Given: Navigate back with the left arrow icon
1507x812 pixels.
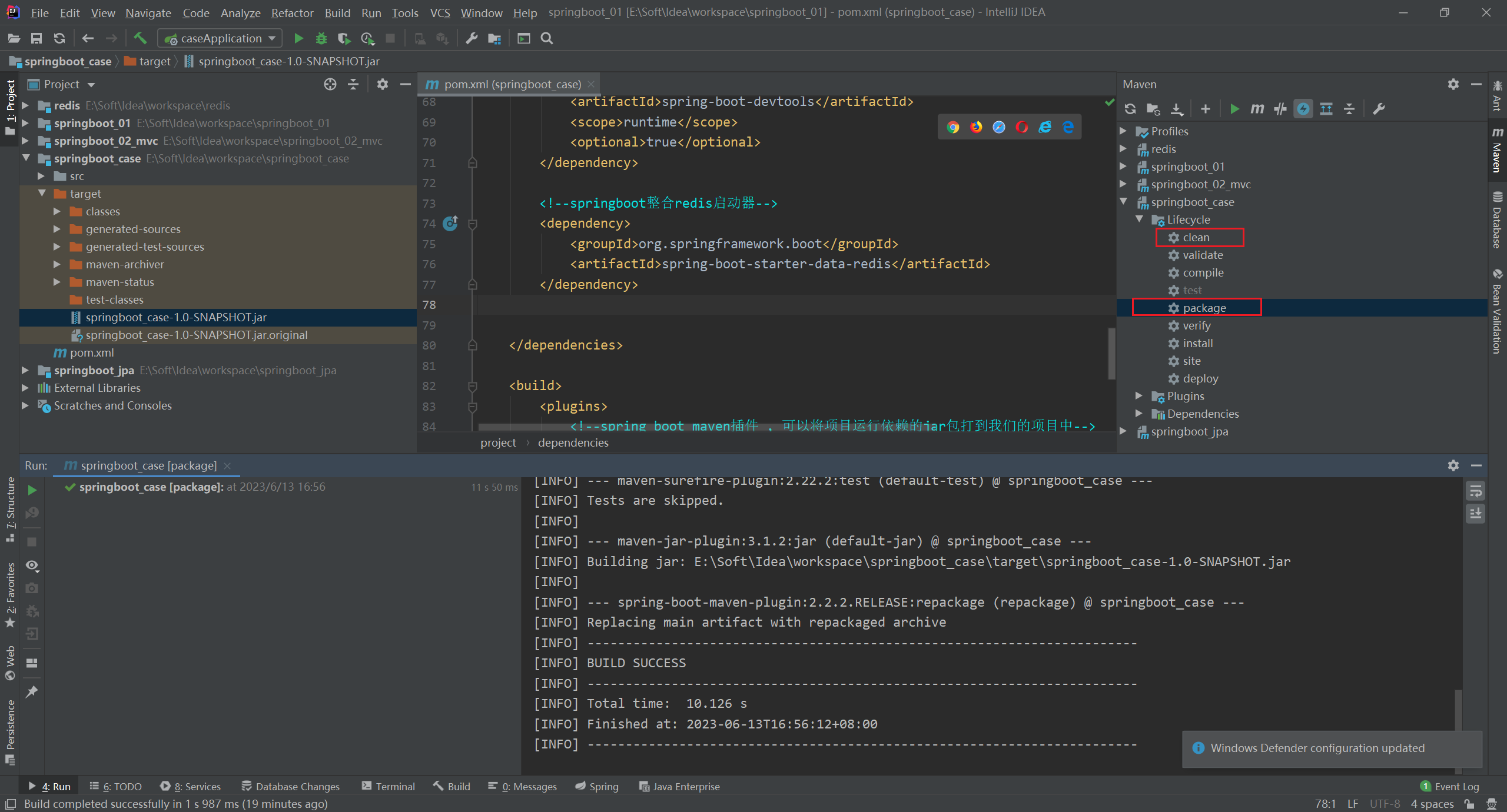Looking at the screenshot, I should pos(88,38).
